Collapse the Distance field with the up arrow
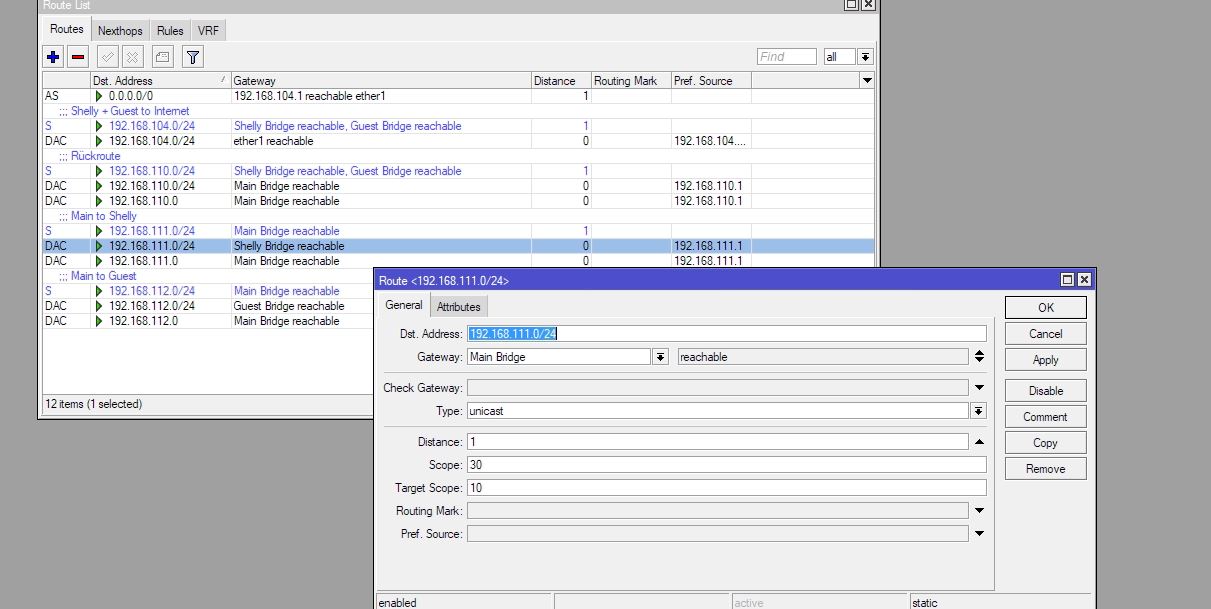Screen dimensions: 1211x609 979,442
